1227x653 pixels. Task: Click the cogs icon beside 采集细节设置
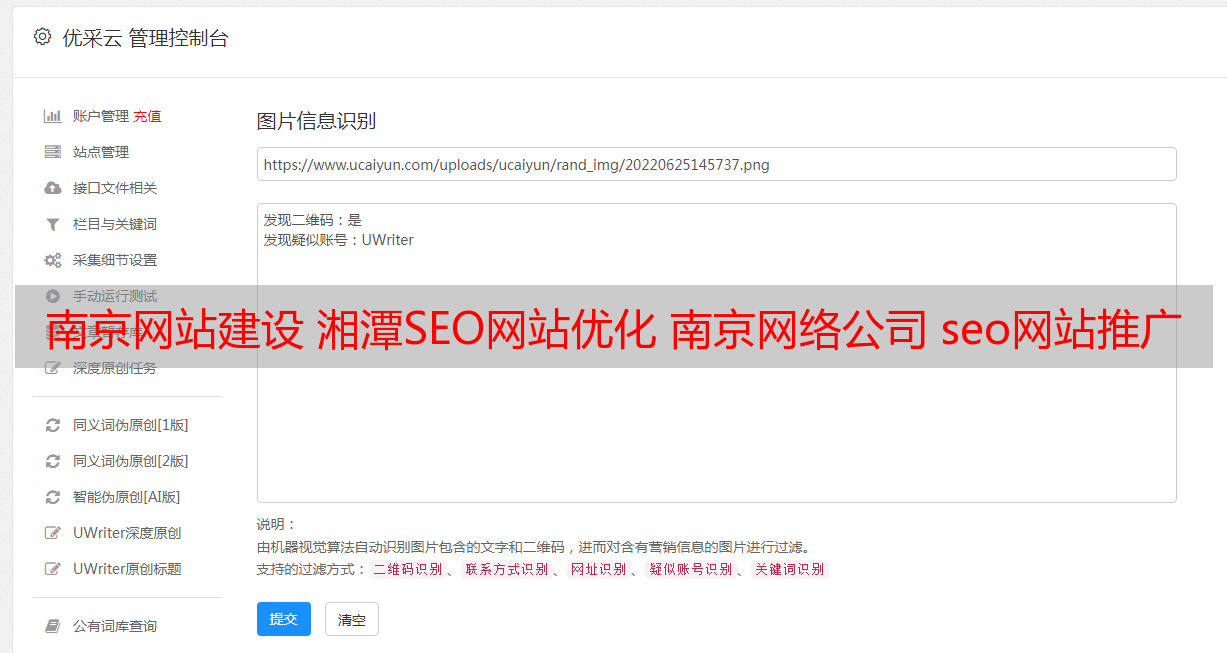53,260
